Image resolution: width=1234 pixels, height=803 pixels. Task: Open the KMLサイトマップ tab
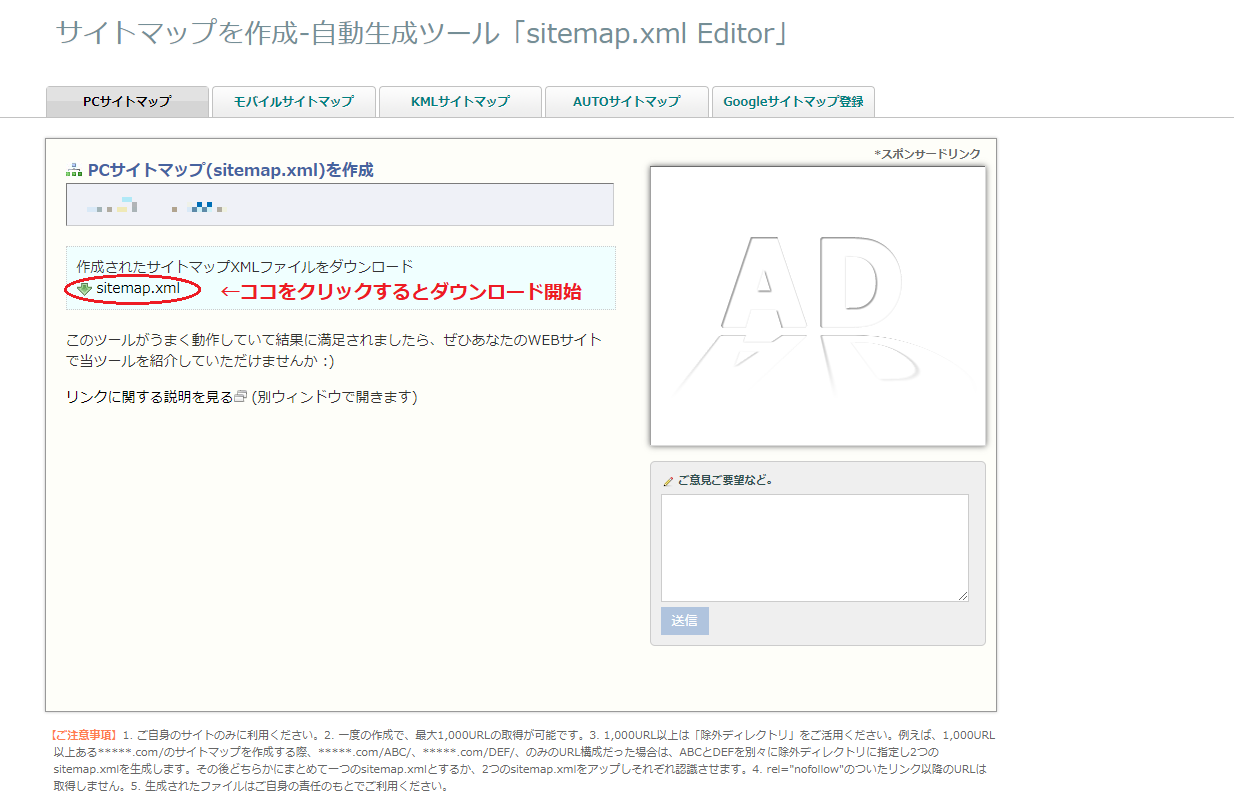(x=460, y=101)
